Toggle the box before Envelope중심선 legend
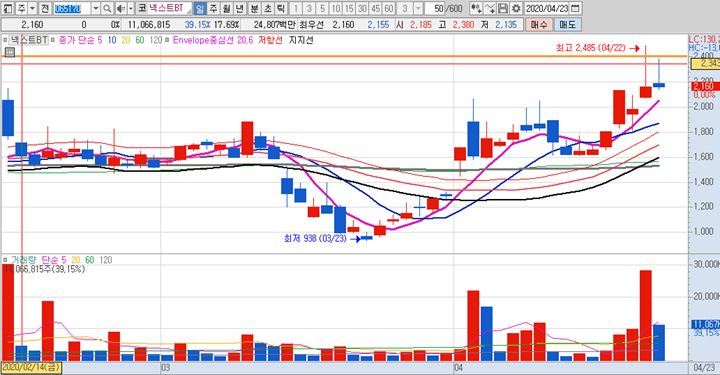The width and height of the screenshot is (720, 375). tap(168, 40)
